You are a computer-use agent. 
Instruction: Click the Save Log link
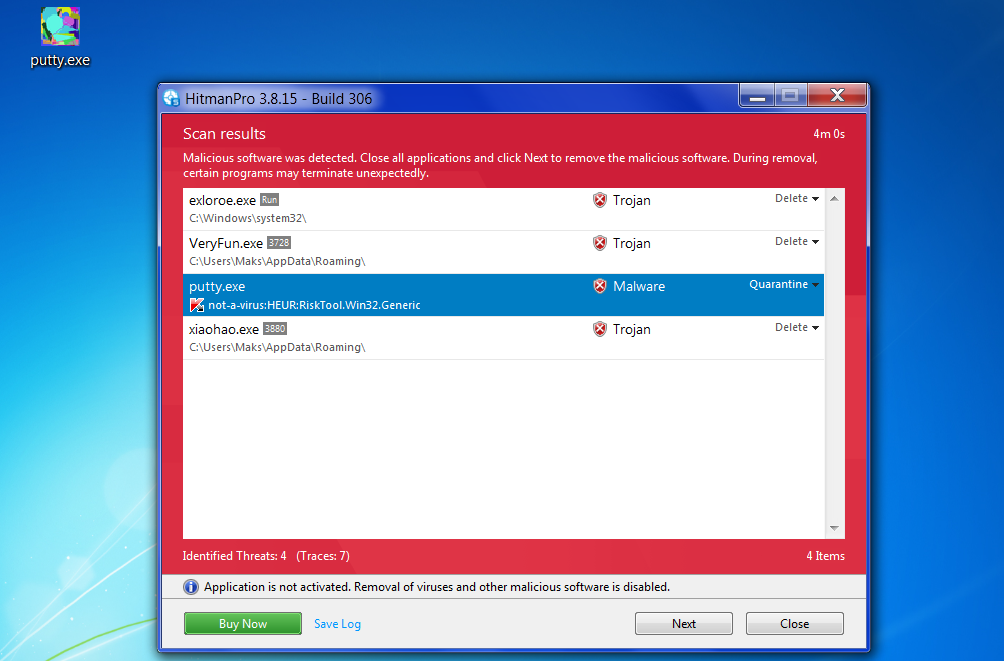click(337, 624)
